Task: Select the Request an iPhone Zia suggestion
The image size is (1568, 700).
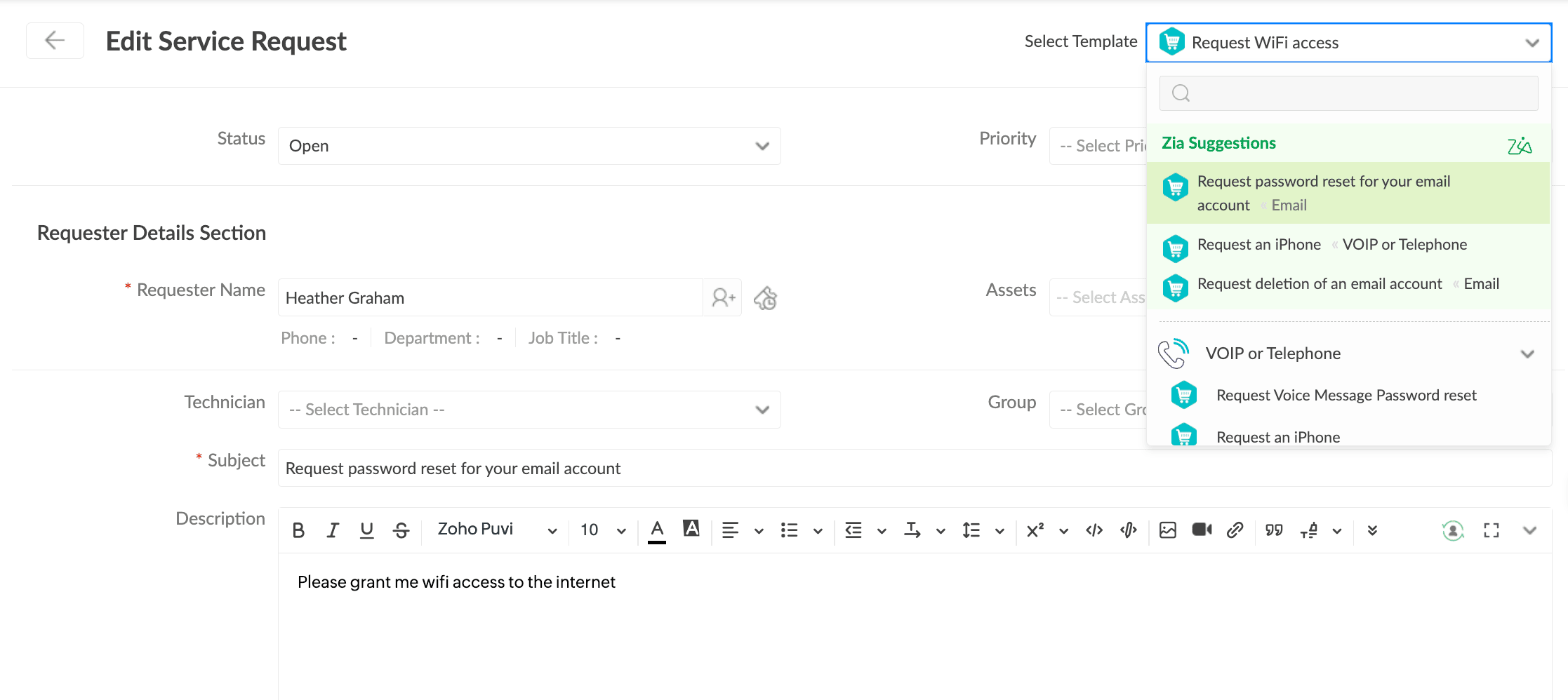Action: (1259, 245)
